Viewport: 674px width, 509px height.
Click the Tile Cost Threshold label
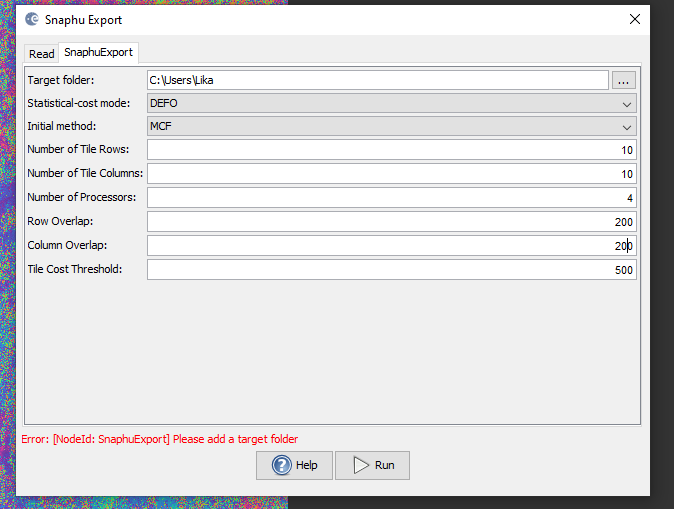[75, 269]
